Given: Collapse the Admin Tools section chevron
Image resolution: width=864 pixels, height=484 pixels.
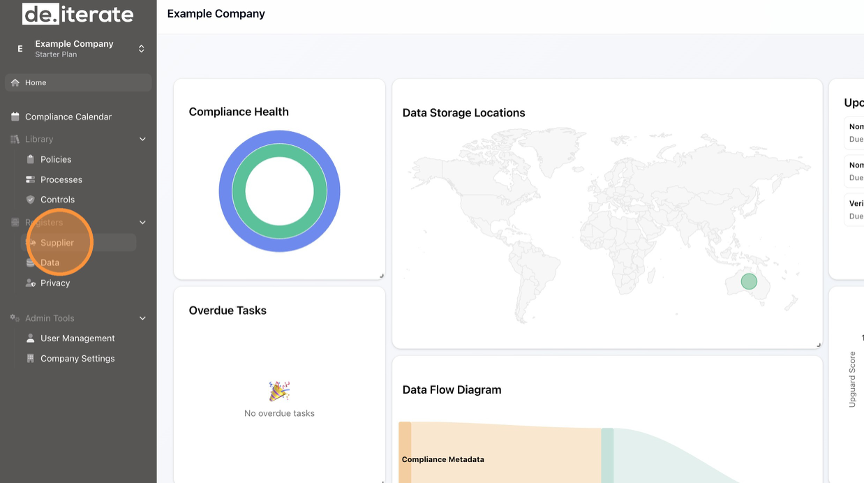Looking at the screenshot, I should click(x=142, y=318).
